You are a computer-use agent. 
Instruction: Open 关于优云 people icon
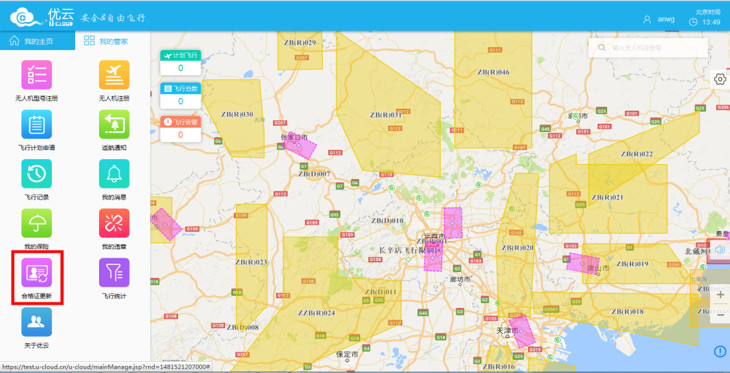pos(36,322)
